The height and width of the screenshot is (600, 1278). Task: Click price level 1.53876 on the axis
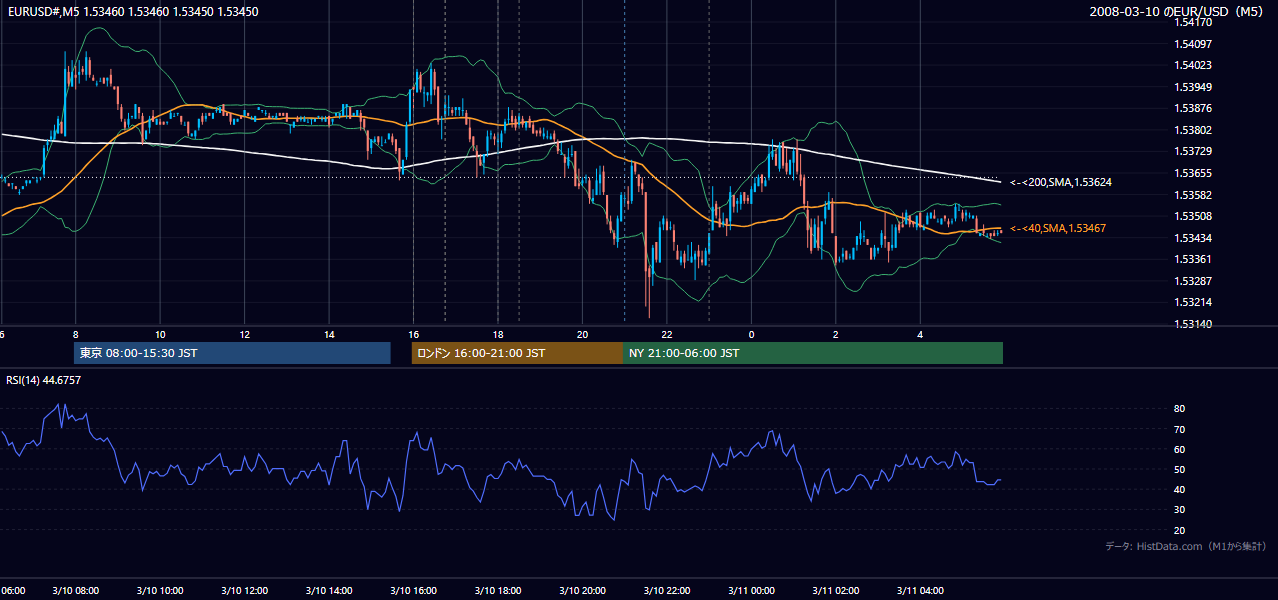(1193, 108)
